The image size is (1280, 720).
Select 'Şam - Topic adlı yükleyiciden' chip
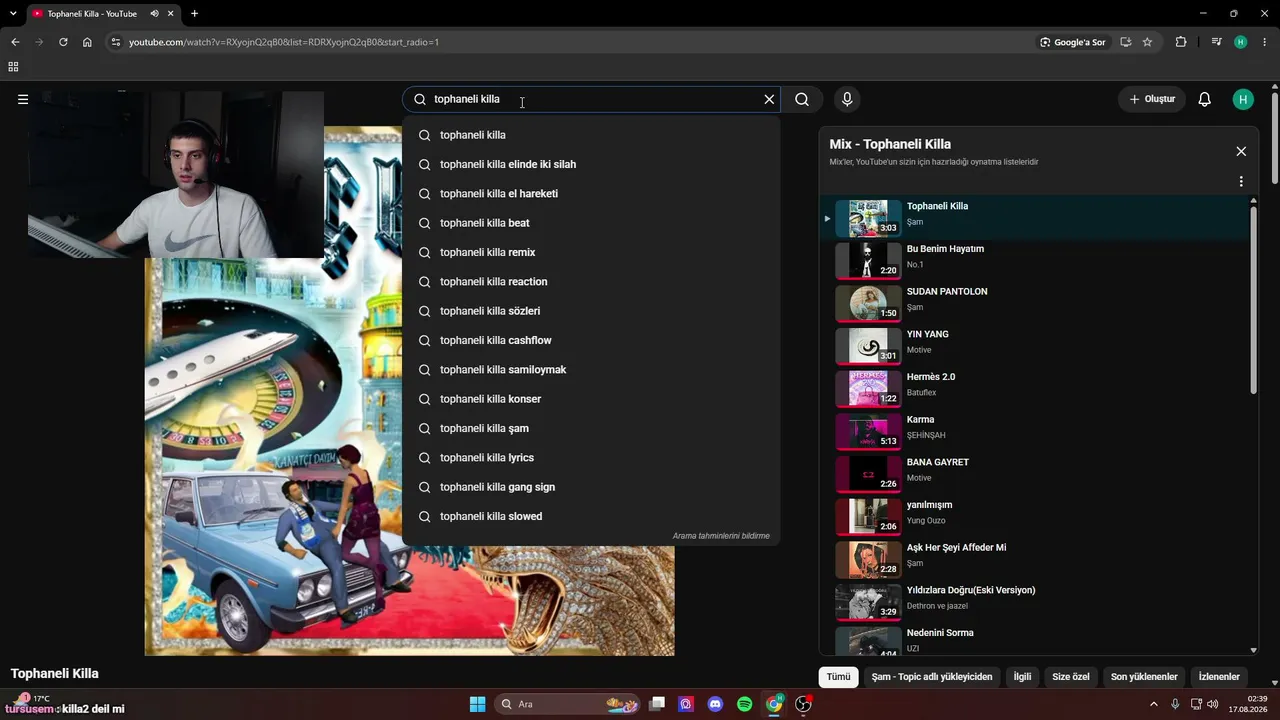pyautogui.click(x=932, y=677)
